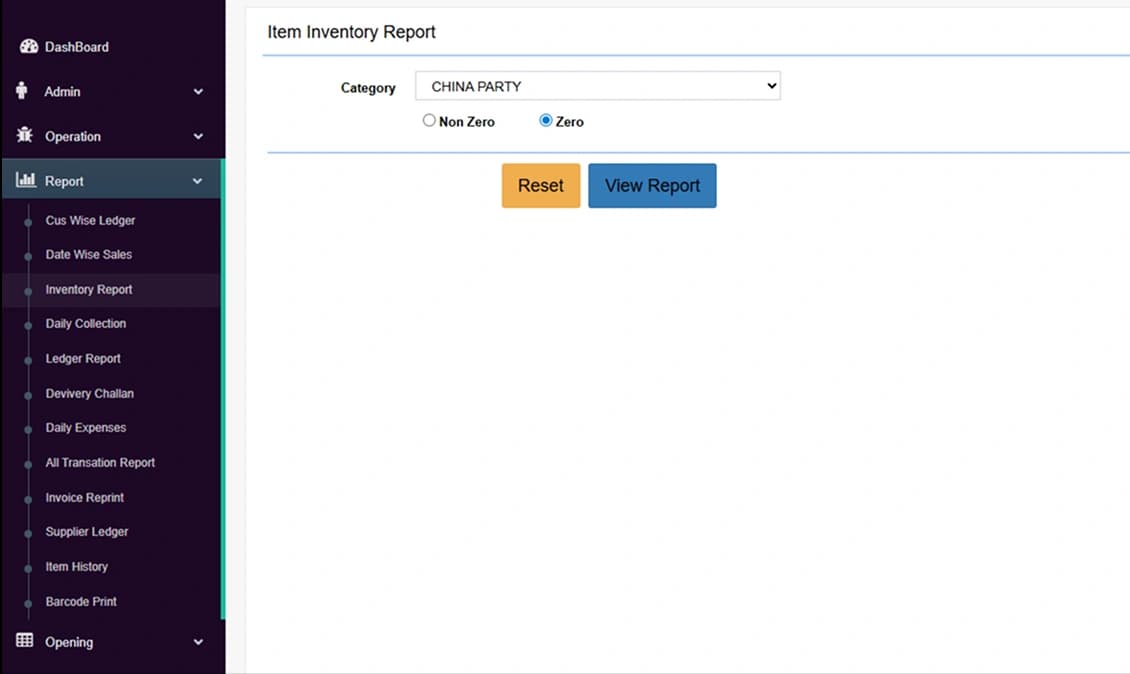Screen dimensions: 1130x674
Task: Select the Non Zero radio button
Action: tap(429, 121)
